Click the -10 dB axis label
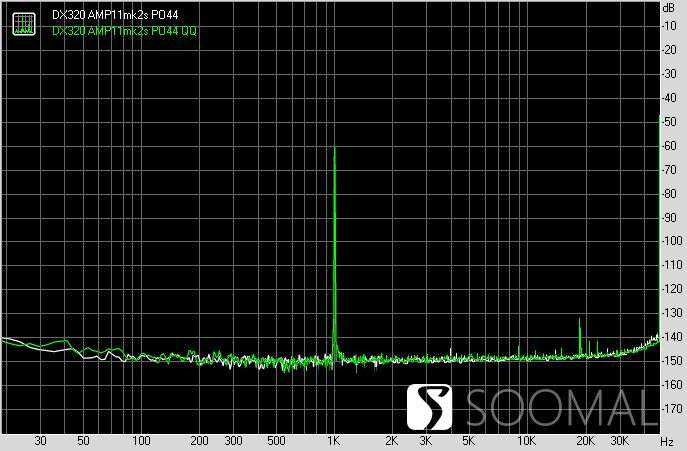 click(670, 25)
